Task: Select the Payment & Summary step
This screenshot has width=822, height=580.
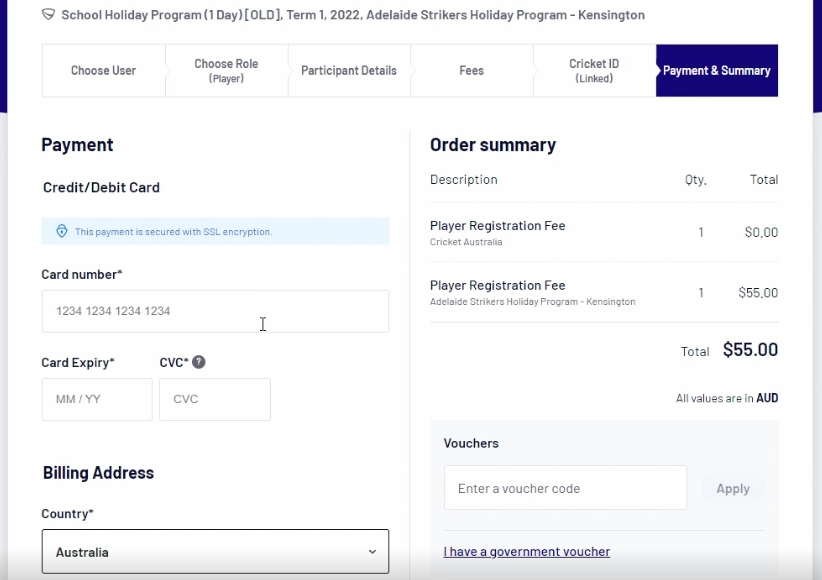Action: coord(716,71)
